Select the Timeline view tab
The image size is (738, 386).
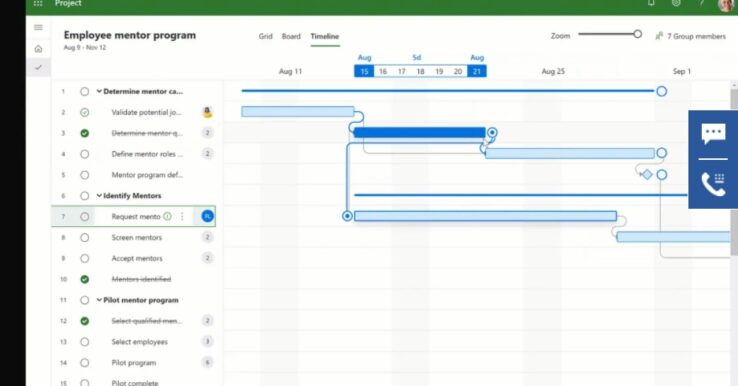click(x=325, y=36)
